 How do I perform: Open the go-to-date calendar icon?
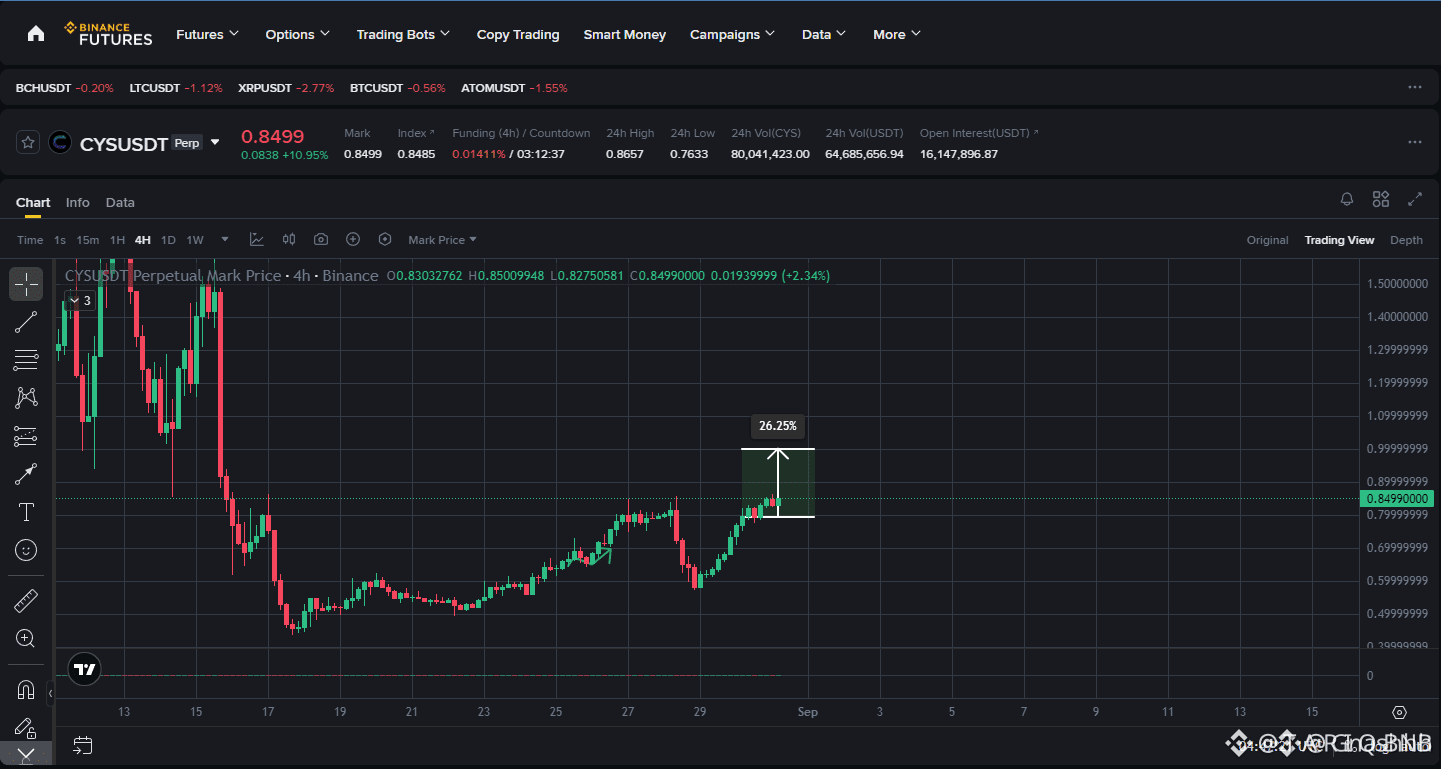(x=83, y=745)
